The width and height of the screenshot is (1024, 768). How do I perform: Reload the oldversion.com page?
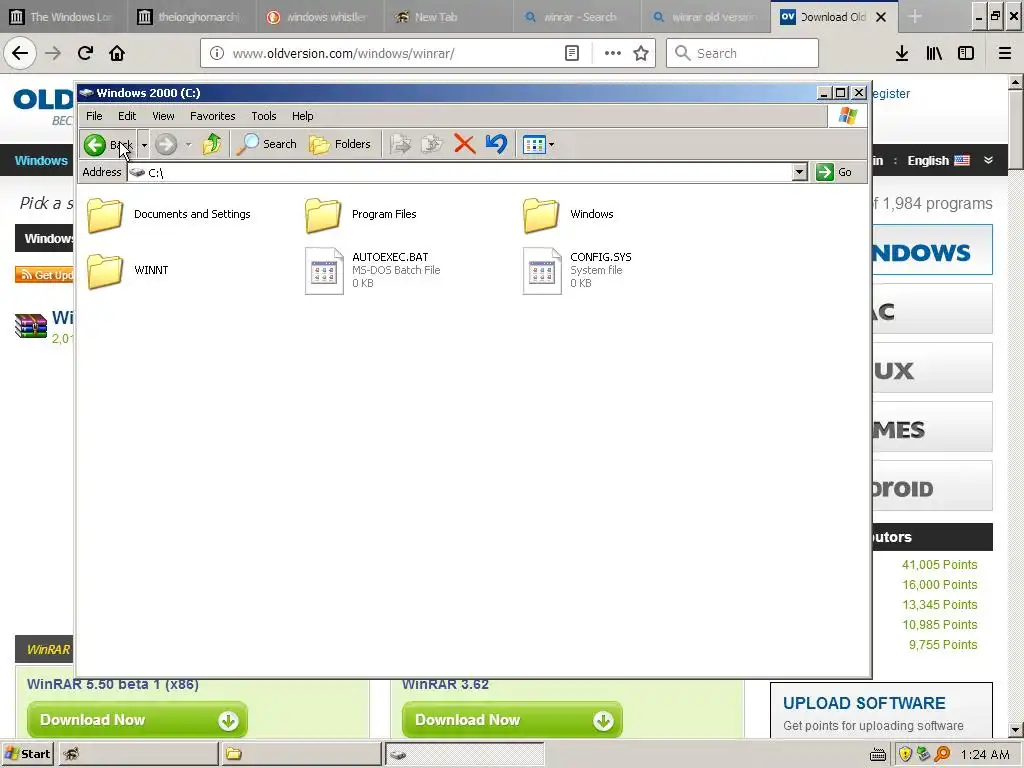pyautogui.click(x=86, y=53)
